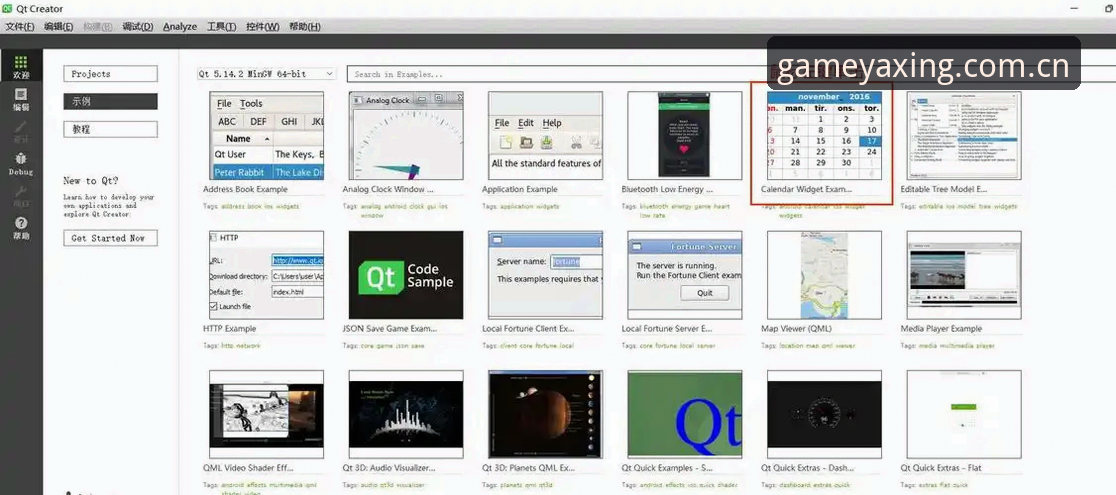Click the Get Started Now button
The height and width of the screenshot is (495, 1116).
coord(110,238)
